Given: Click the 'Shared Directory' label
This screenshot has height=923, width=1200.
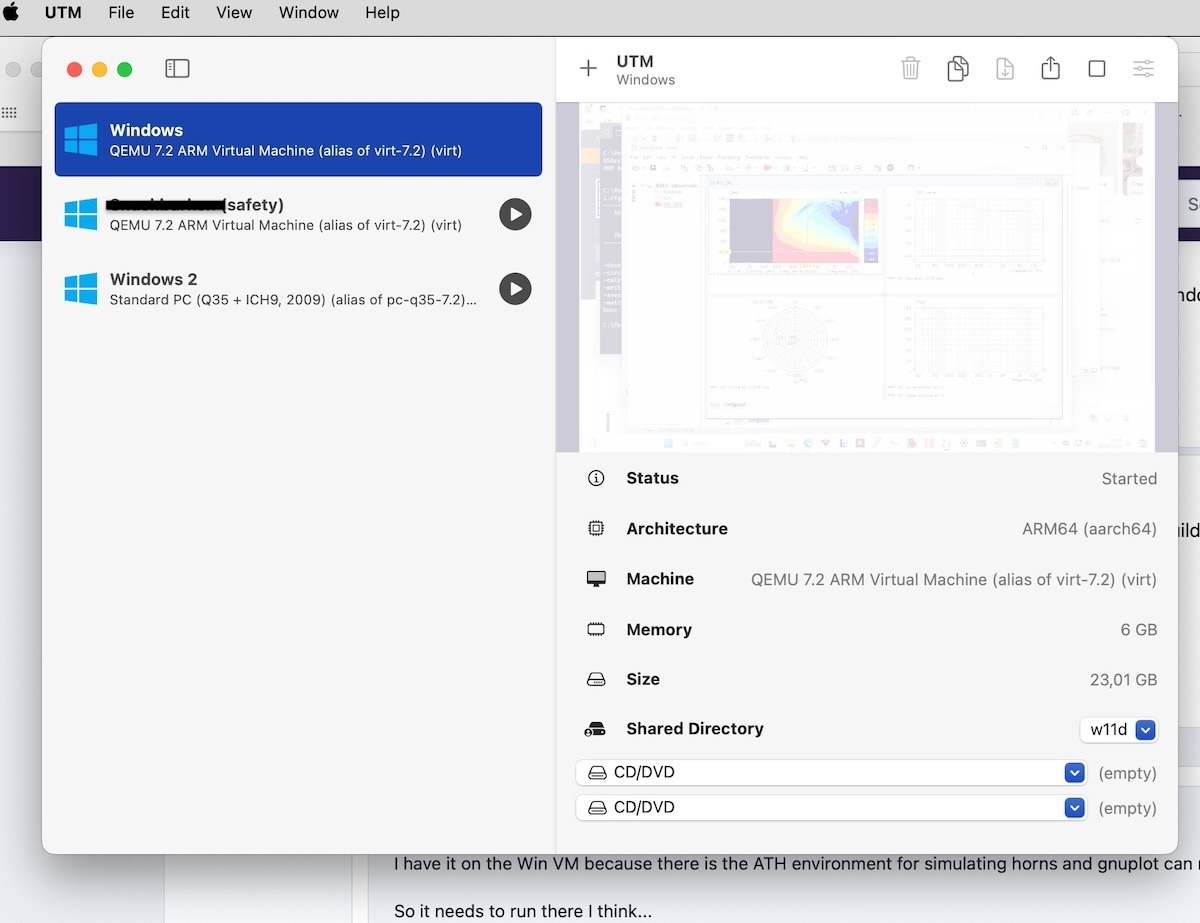Looking at the screenshot, I should pyautogui.click(x=695, y=729).
